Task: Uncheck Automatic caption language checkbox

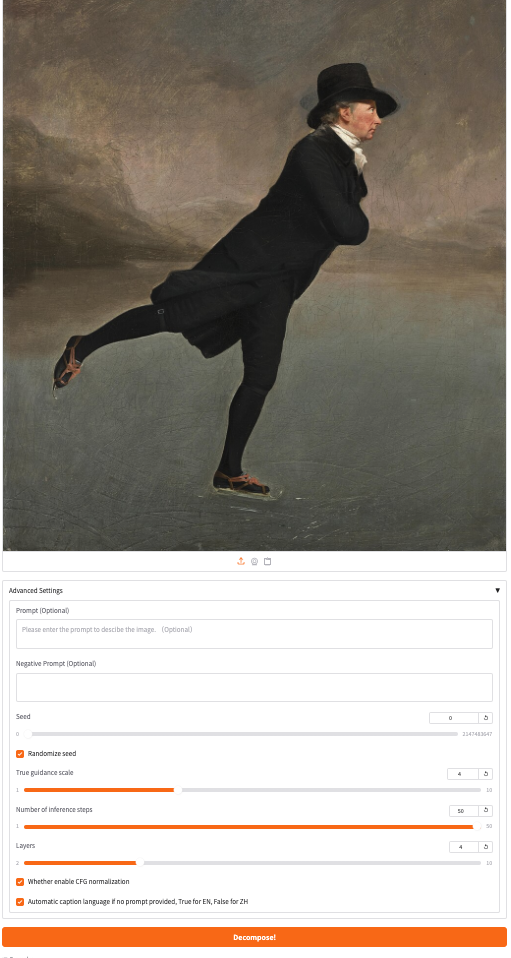Action: 20,902
